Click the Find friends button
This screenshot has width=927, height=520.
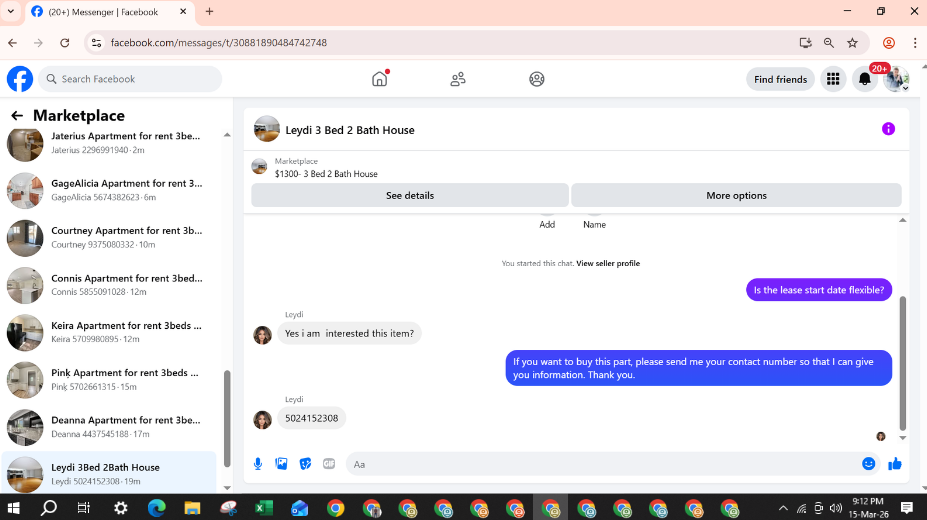[x=780, y=79]
